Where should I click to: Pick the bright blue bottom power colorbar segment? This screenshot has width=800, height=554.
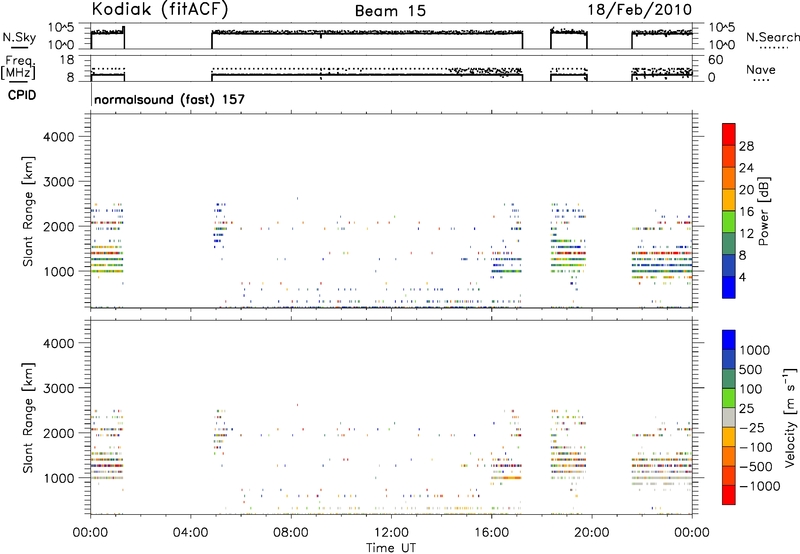coord(729,287)
